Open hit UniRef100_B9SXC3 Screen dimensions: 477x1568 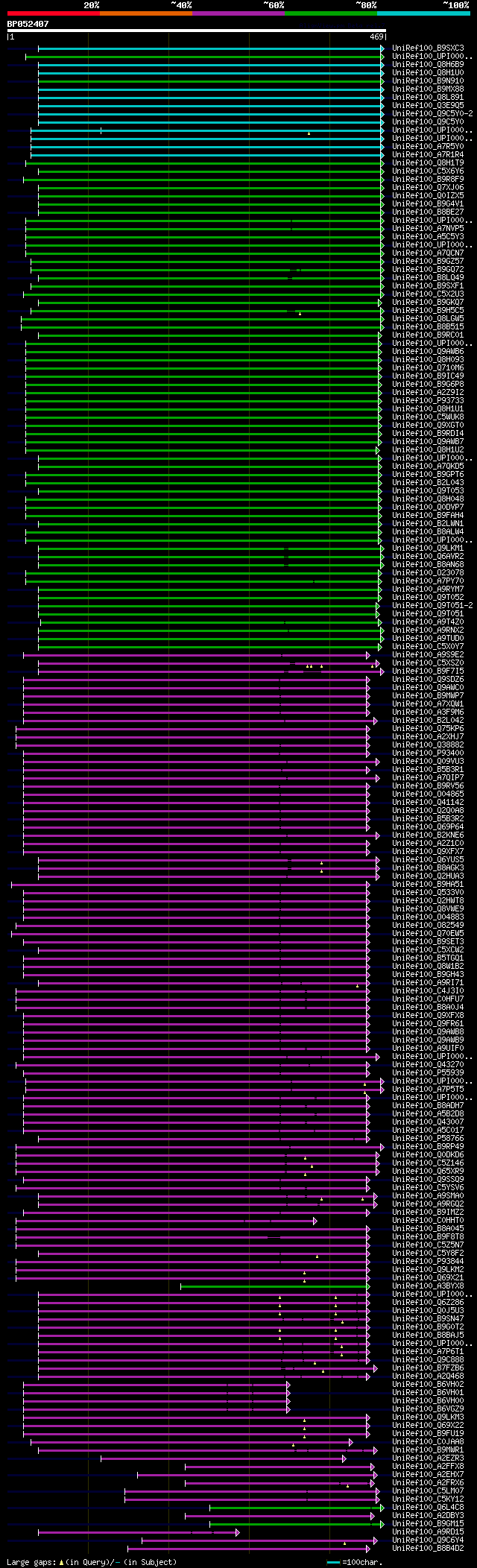(x=428, y=48)
